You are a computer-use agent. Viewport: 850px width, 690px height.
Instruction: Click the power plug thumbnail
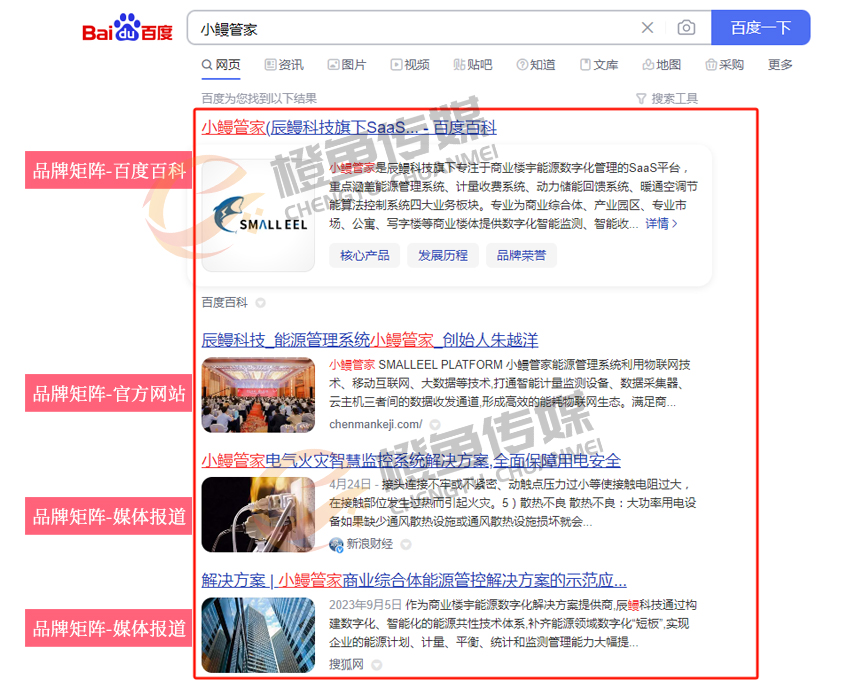(258, 515)
